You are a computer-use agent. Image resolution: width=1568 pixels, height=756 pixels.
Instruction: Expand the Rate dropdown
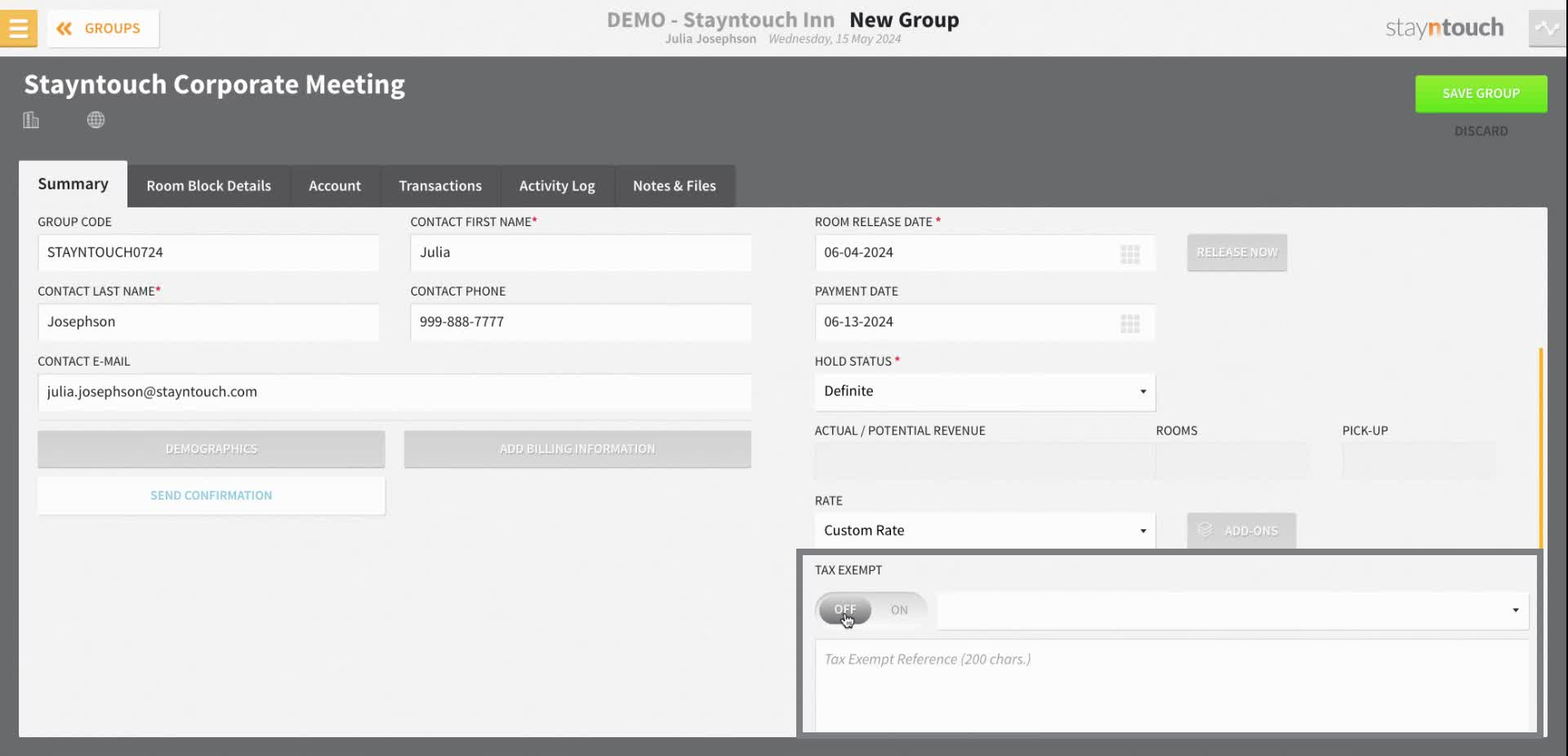(x=985, y=531)
